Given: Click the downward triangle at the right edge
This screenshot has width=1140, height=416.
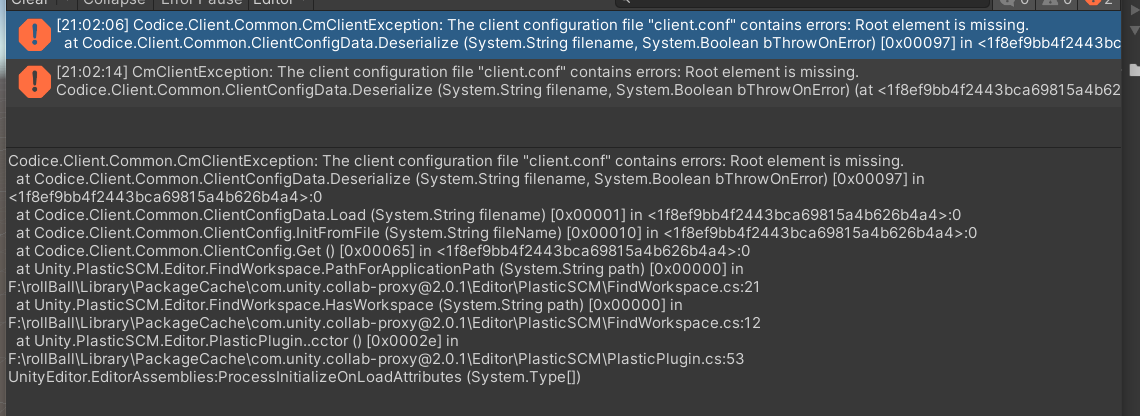Looking at the screenshot, I should click(x=1135, y=30).
